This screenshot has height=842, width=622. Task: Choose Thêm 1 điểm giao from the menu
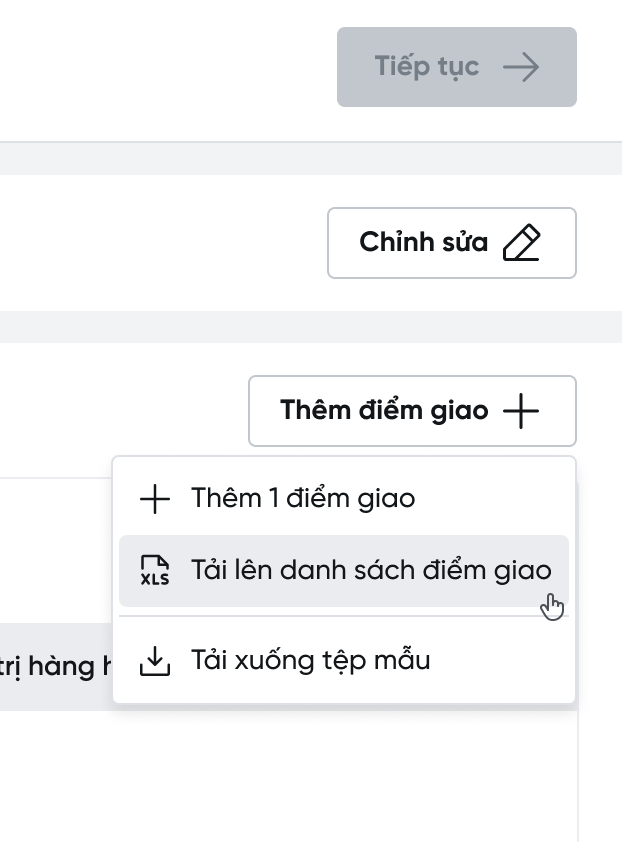(303, 498)
